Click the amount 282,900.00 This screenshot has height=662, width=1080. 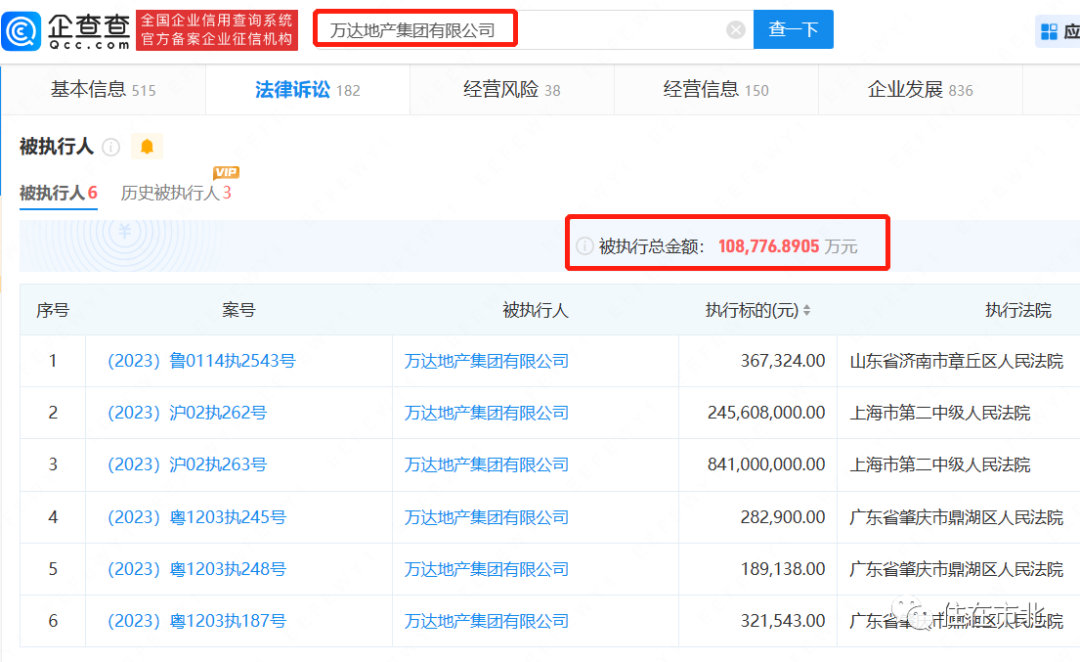click(782, 517)
